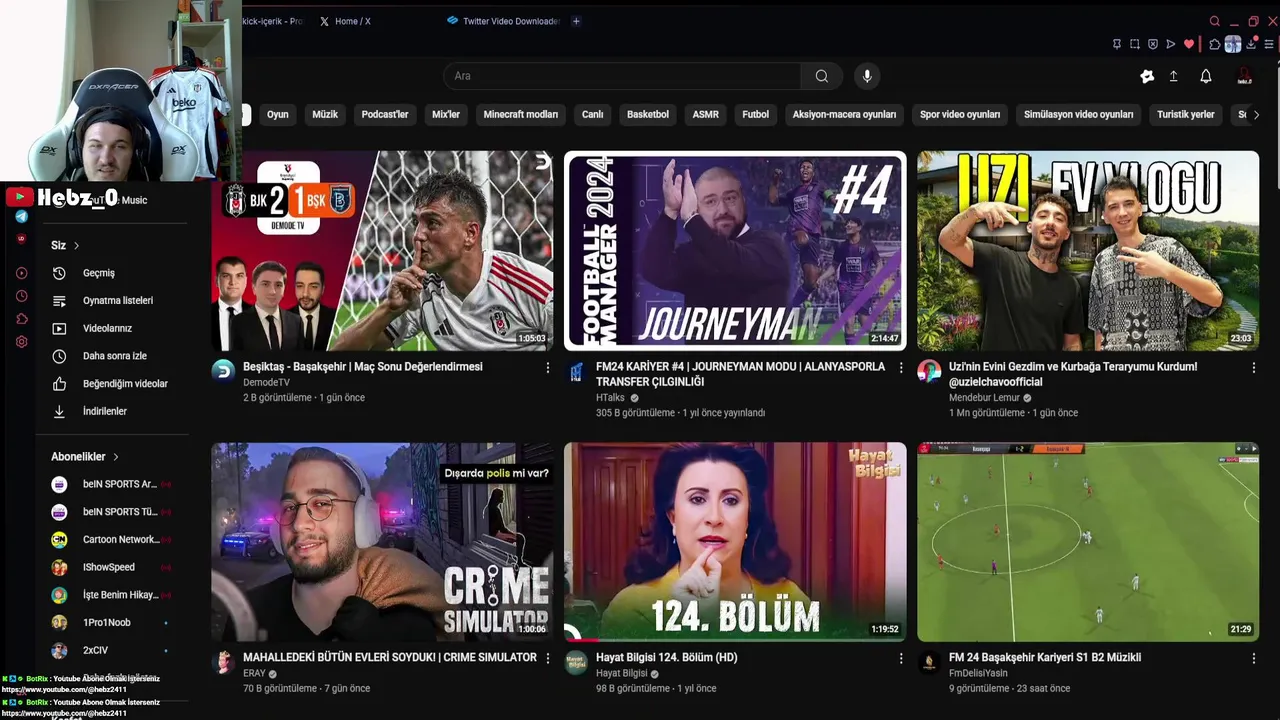The width and height of the screenshot is (1280, 720).
Task: Open browser history clock in sidebar
Action: click(x=21, y=296)
